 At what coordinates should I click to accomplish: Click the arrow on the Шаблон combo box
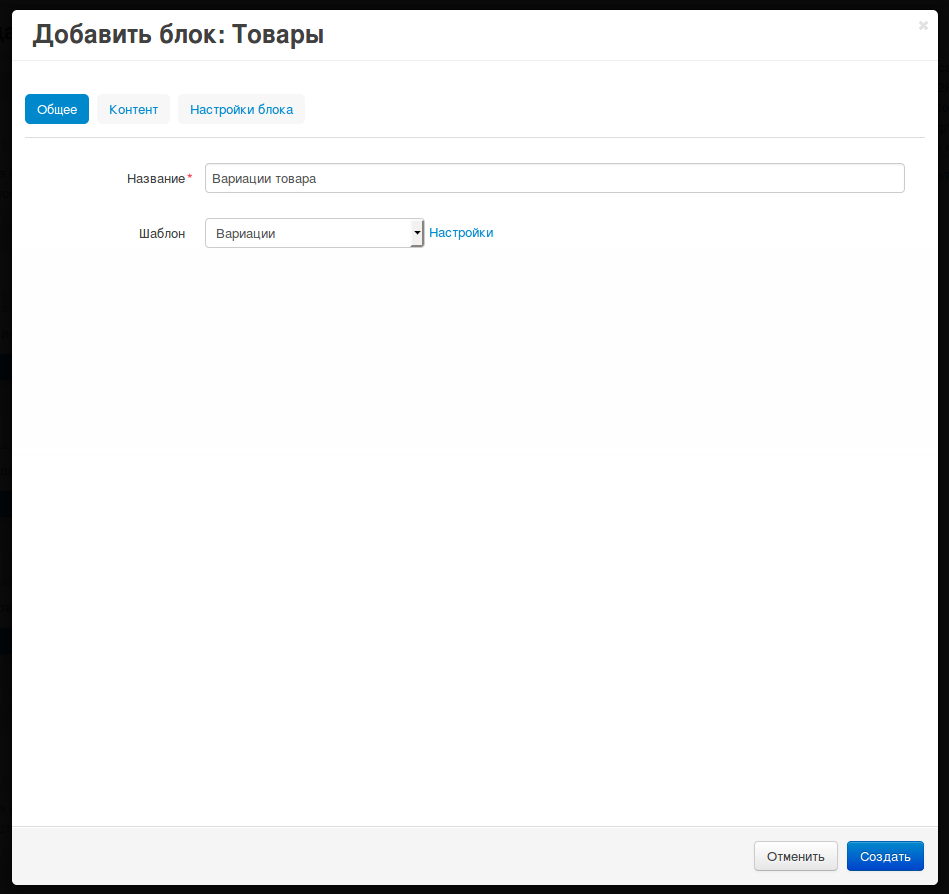[x=417, y=233]
